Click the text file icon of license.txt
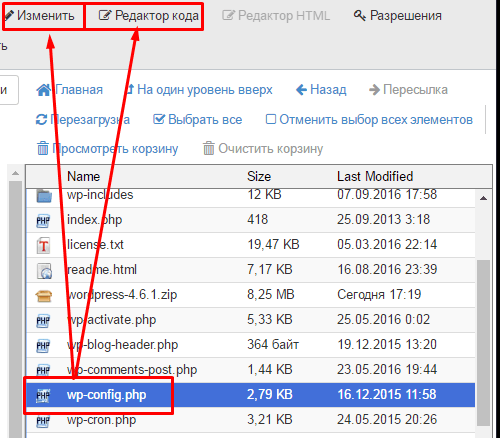Image resolution: width=500 pixels, height=438 pixels. coord(43,246)
